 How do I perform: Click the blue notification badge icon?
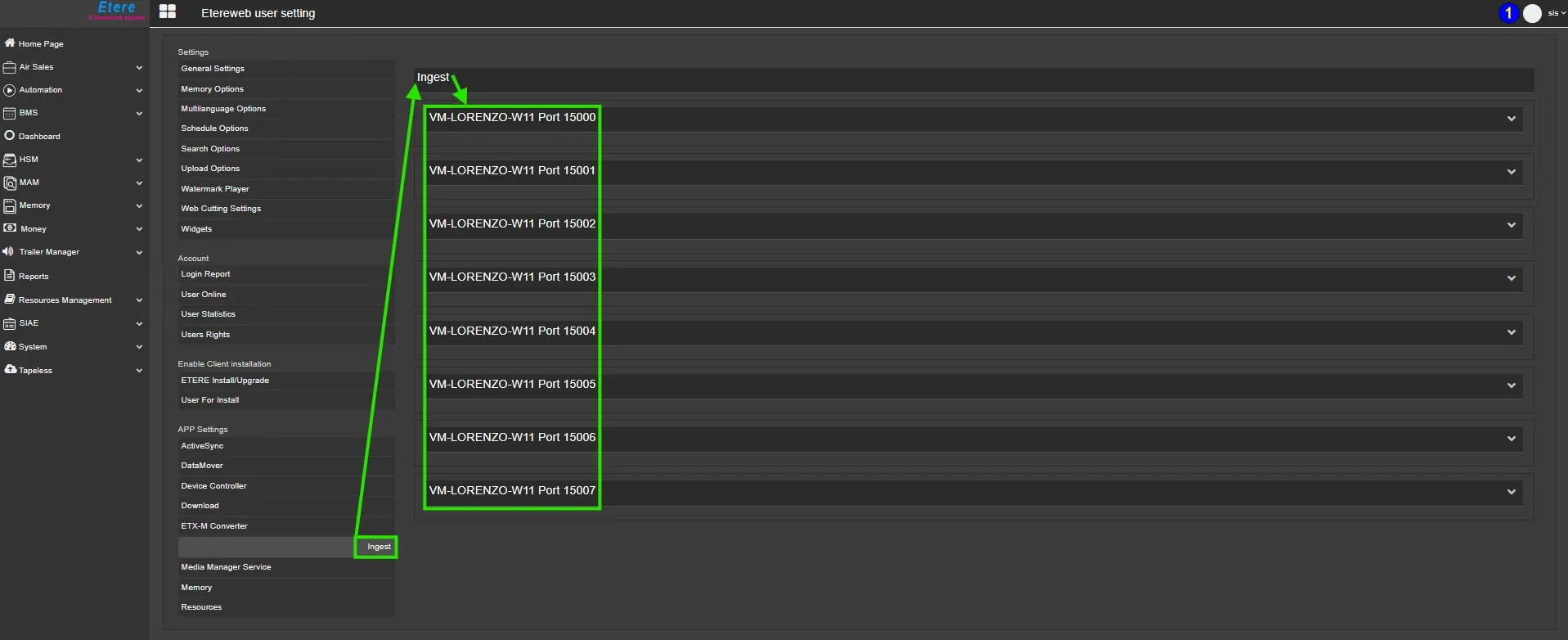coord(1508,13)
